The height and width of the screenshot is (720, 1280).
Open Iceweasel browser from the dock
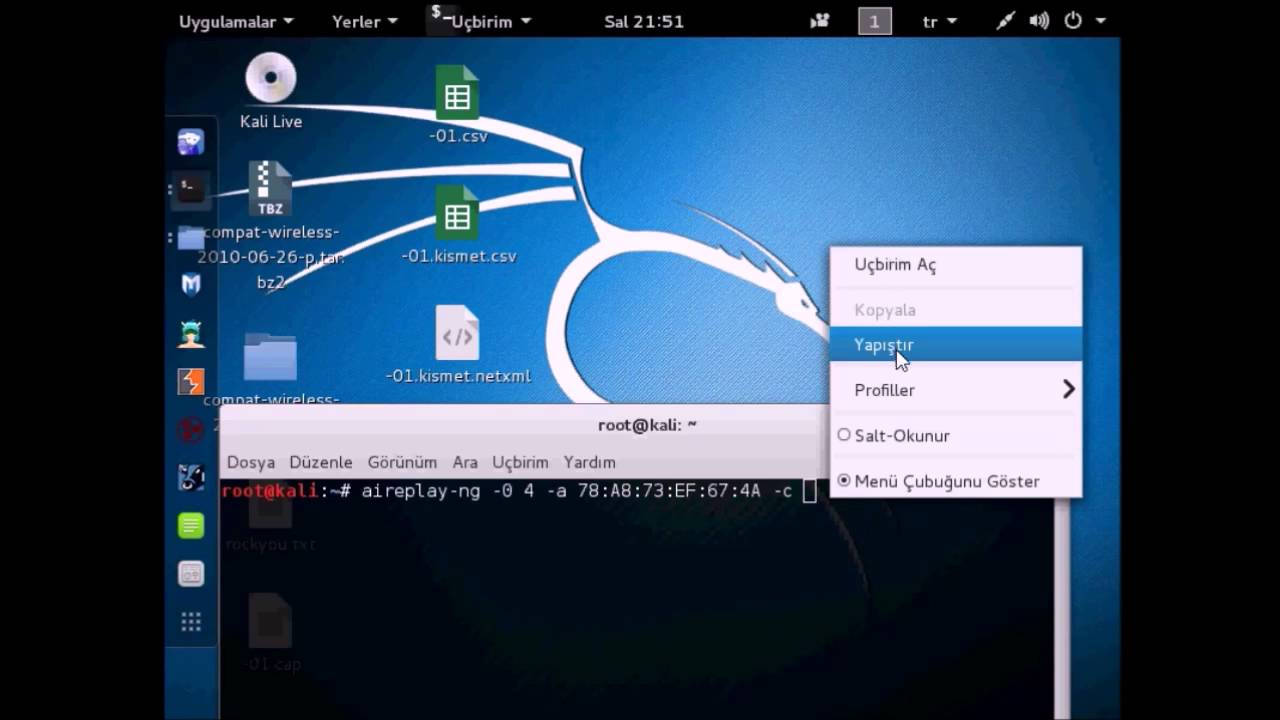[190, 142]
